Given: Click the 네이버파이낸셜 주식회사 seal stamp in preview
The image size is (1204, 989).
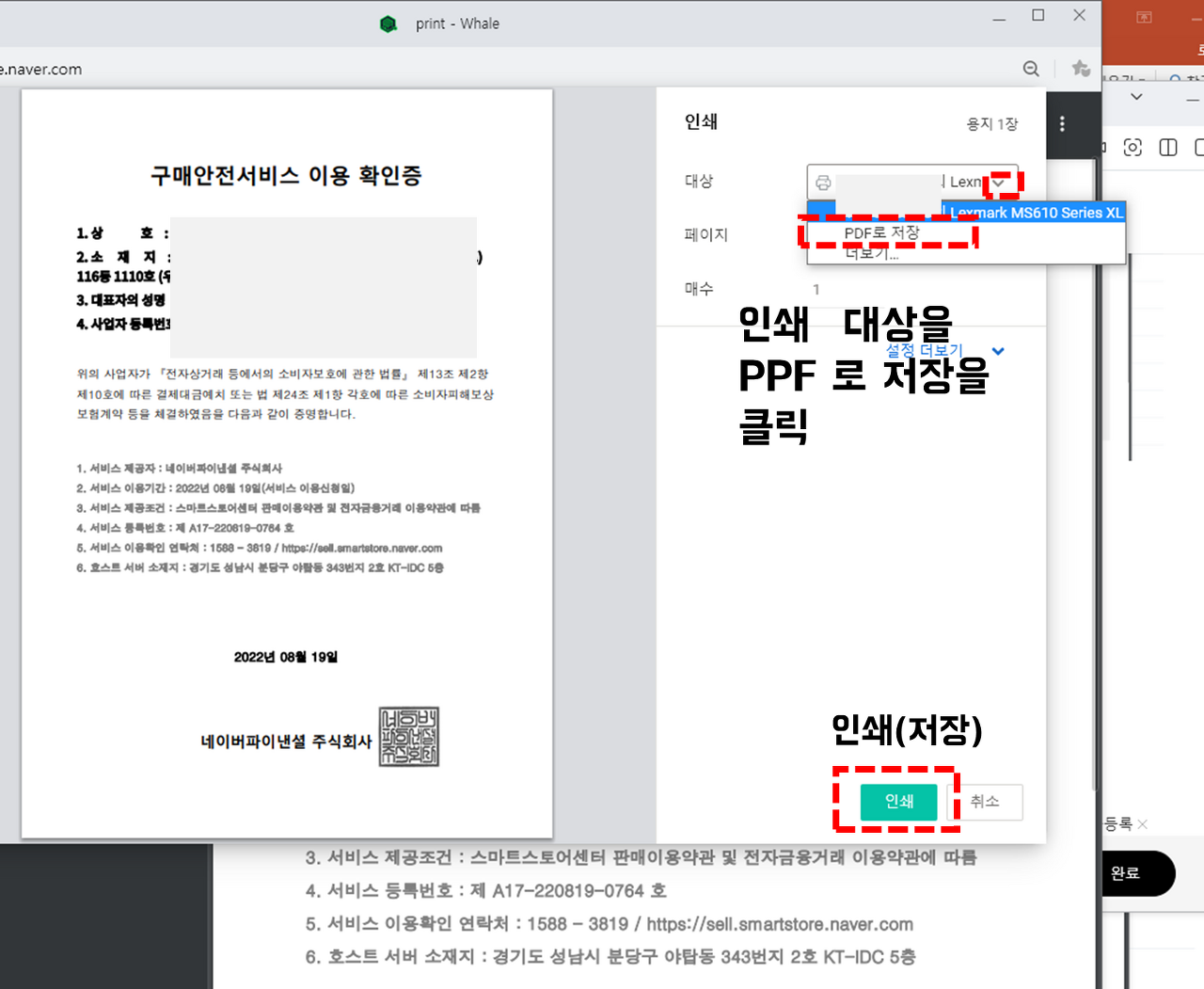Looking at the screenshot, I should pos(409,737).
